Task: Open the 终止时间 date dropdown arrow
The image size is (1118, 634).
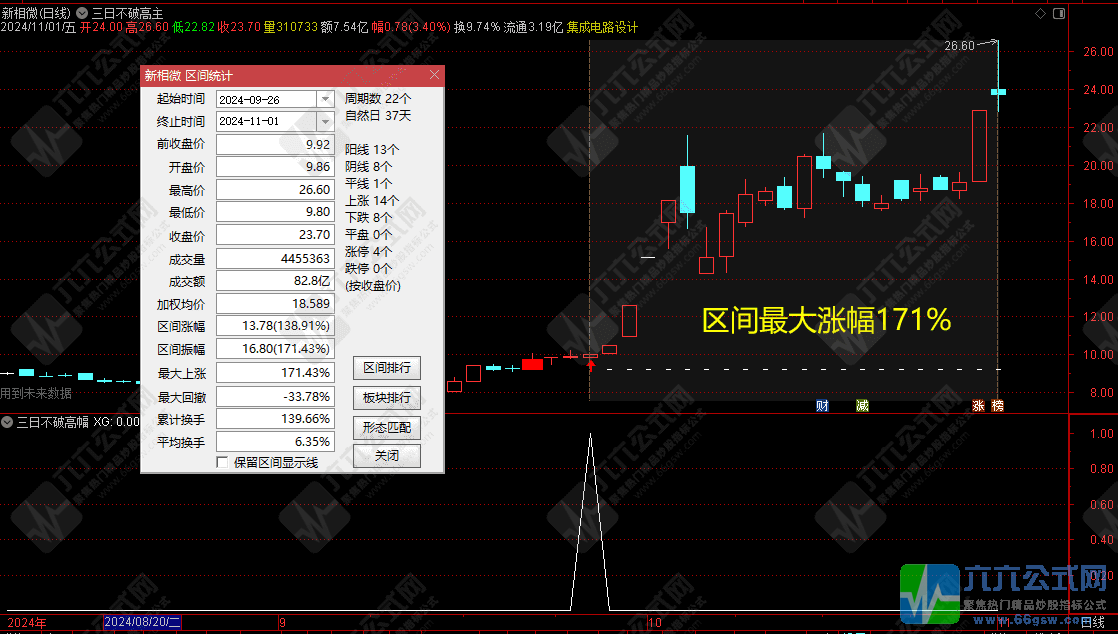Action: (325, 121)
